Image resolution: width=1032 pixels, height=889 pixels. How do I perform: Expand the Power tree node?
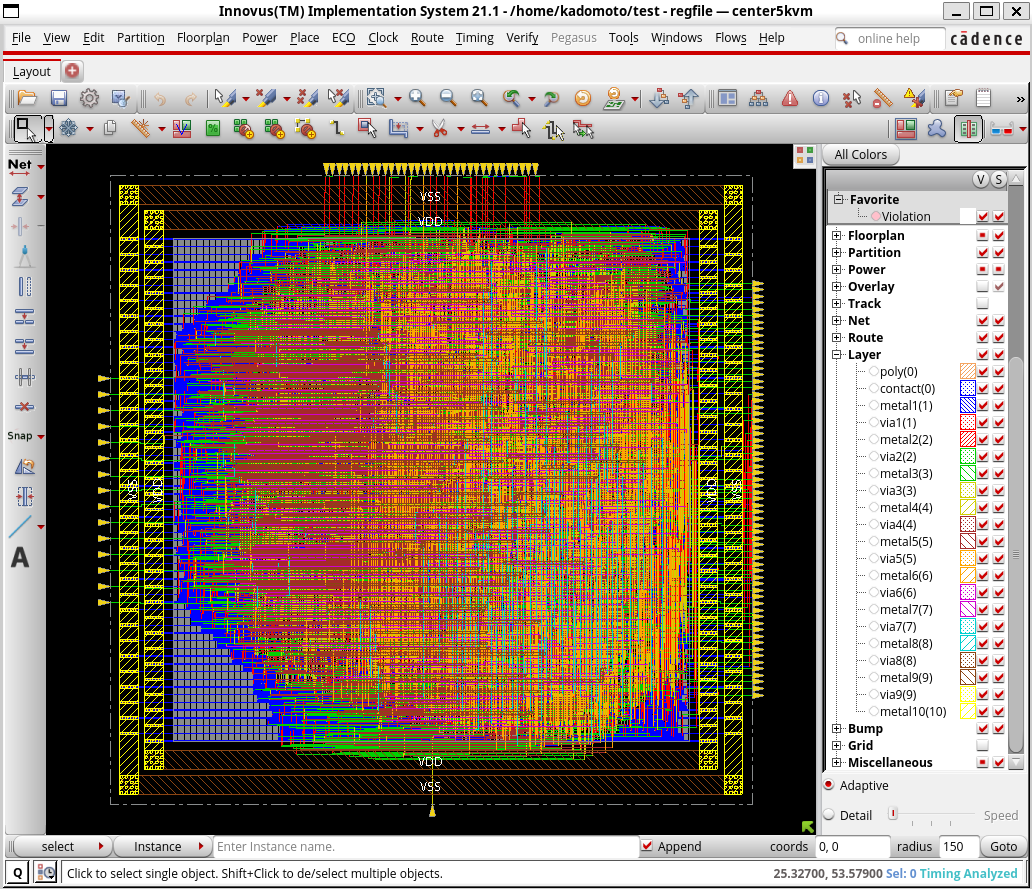point(837,270)
